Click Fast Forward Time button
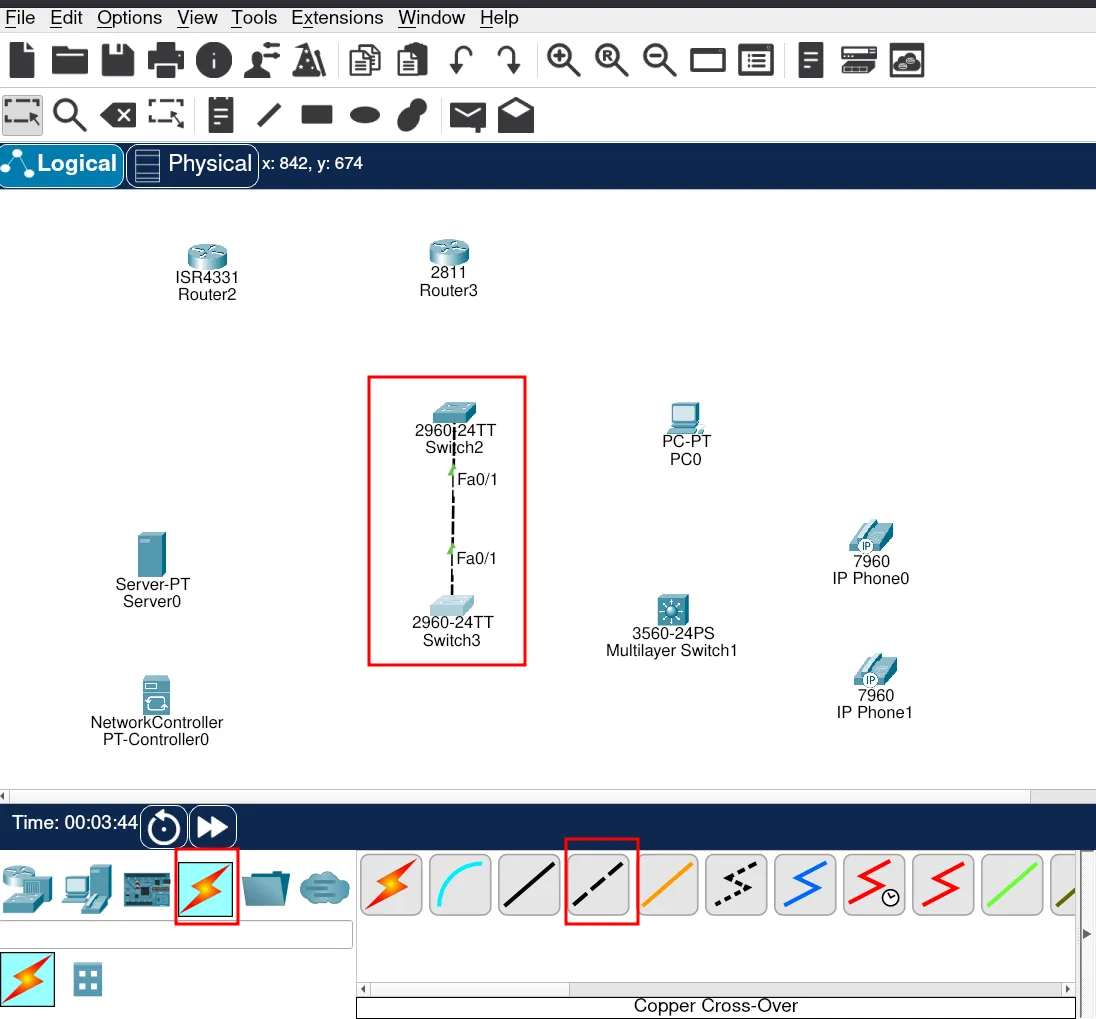The image size is (1096, 1019). click(212, 827)
